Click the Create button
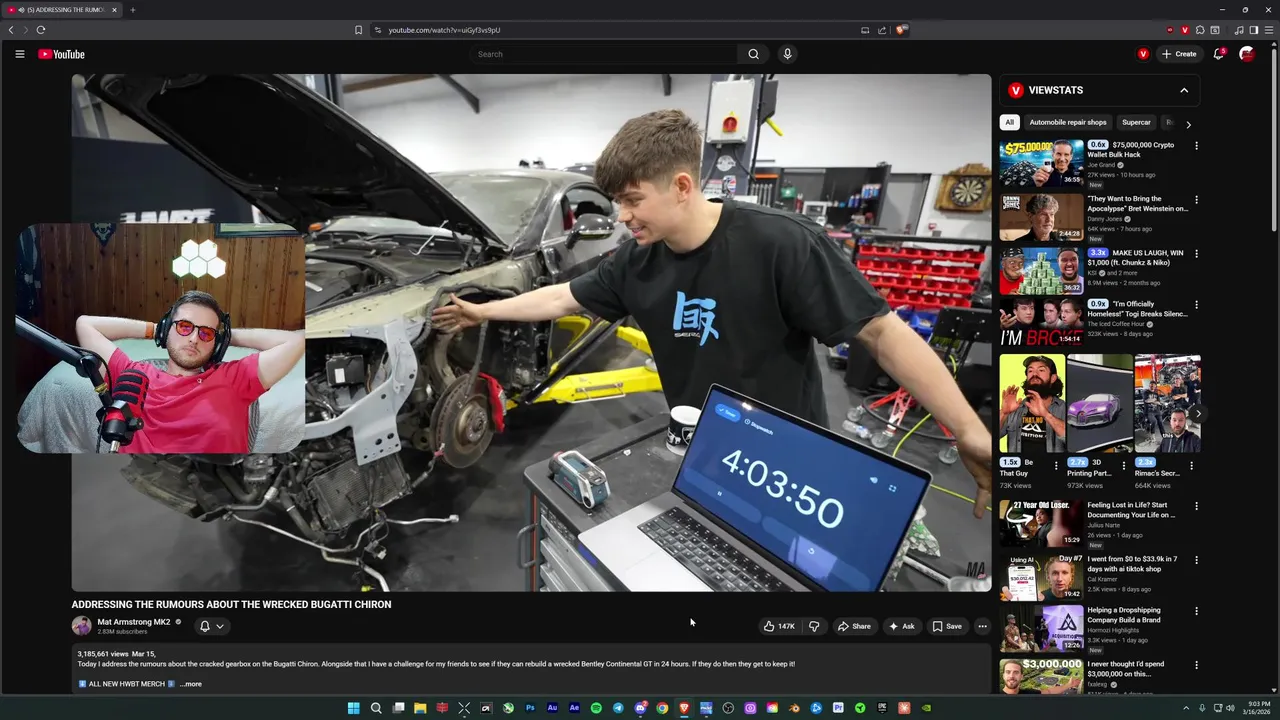Screen dimensions: 1280x720 point(1179,54)
